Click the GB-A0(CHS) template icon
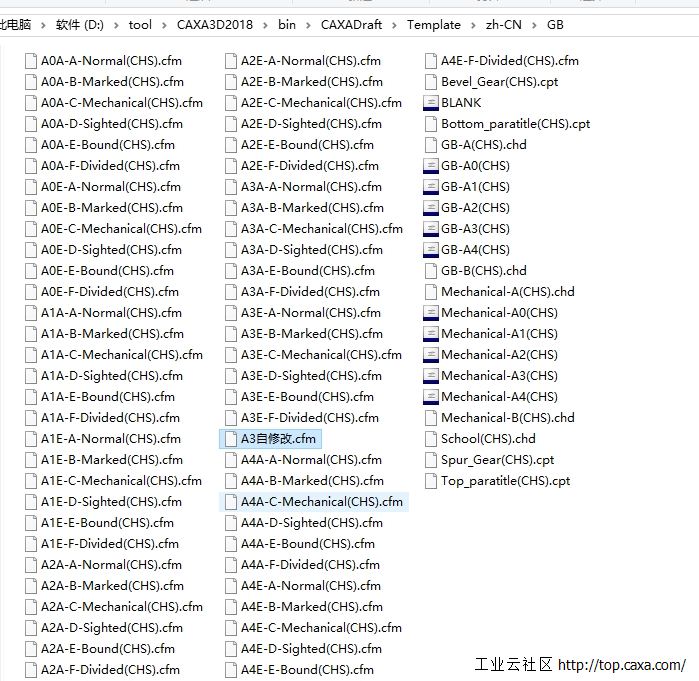The height and width of the screenshot is (681, 699). click(431, 166)
